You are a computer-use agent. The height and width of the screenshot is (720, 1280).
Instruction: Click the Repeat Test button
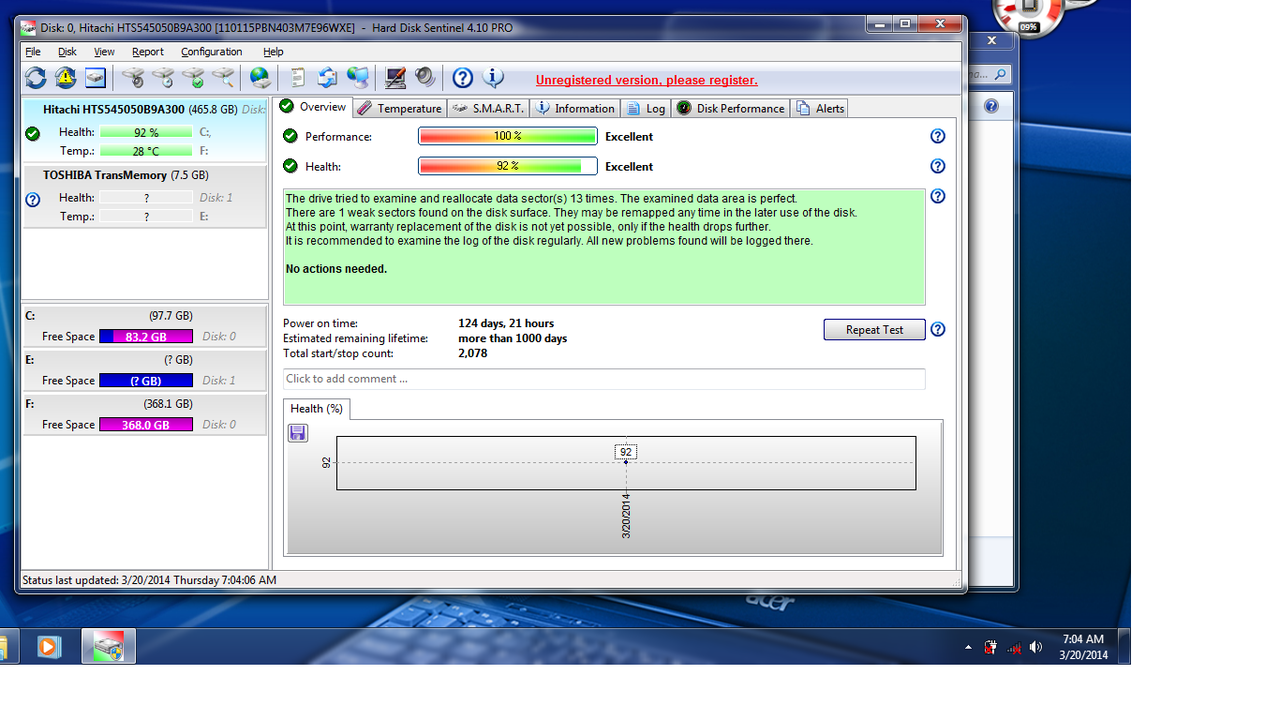(x=874, y=329)
